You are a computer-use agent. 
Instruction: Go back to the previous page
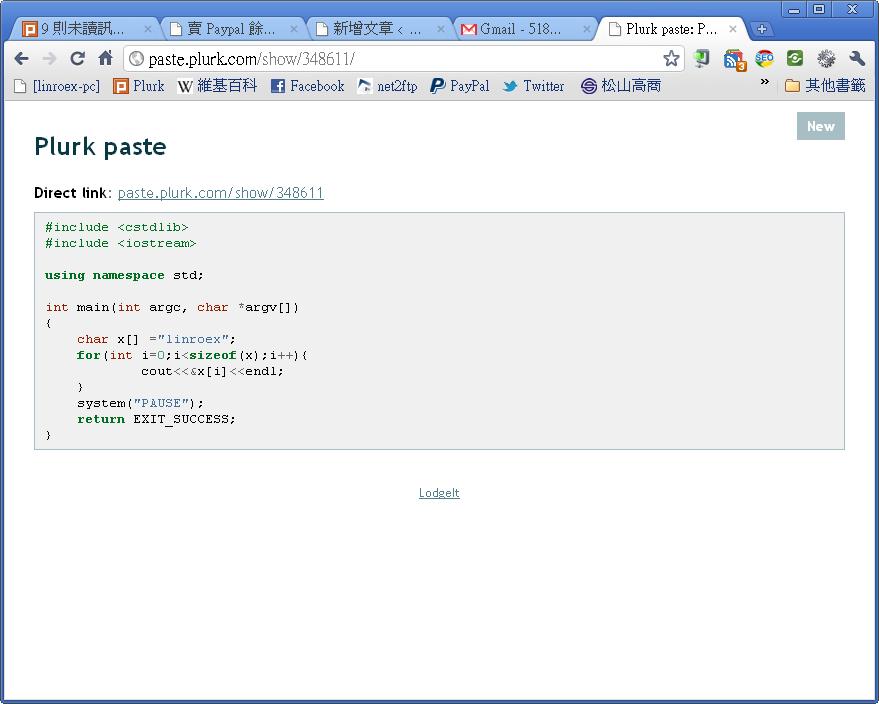21,58
